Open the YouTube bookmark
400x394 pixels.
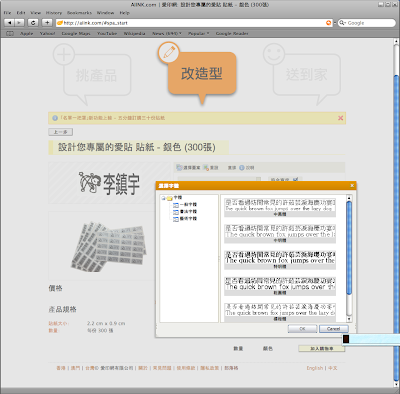coord(107,33)
